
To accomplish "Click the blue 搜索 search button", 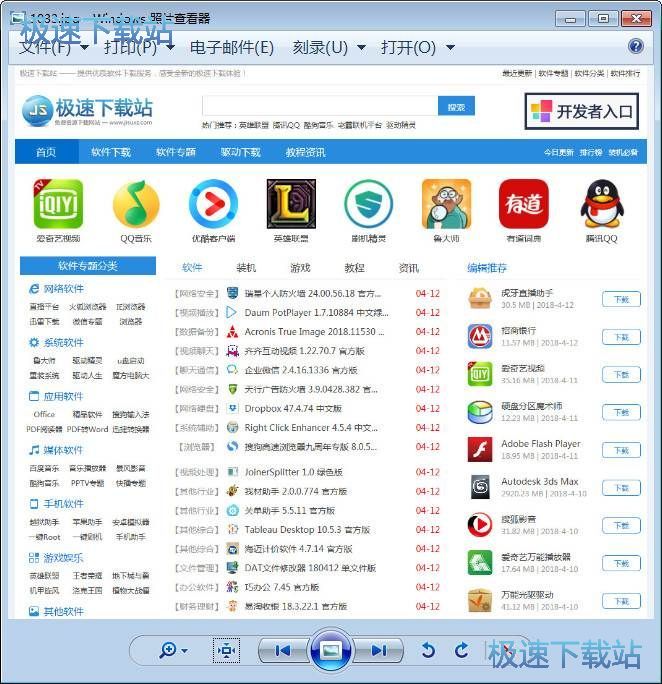I will (455, 107).
